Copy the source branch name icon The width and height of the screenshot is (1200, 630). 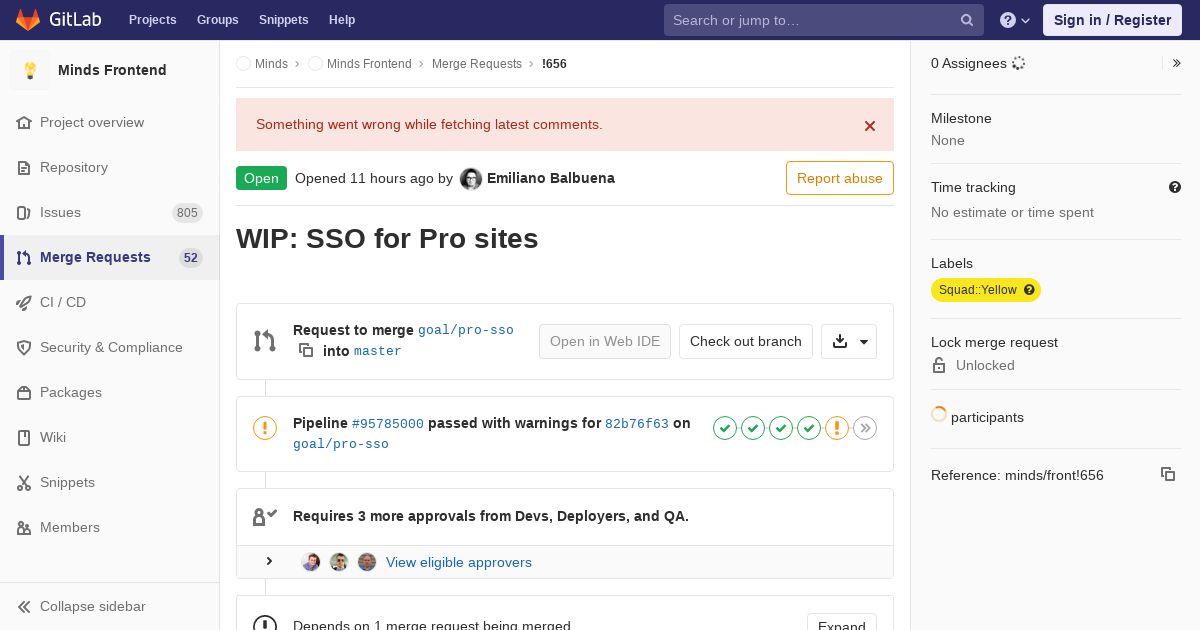click(x=306, y=350)
